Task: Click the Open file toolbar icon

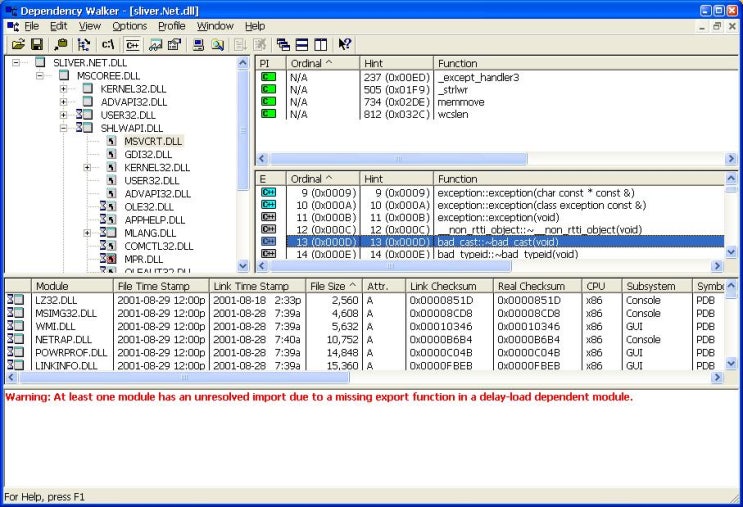Action: pyautogui.click(x=18, y=45)
